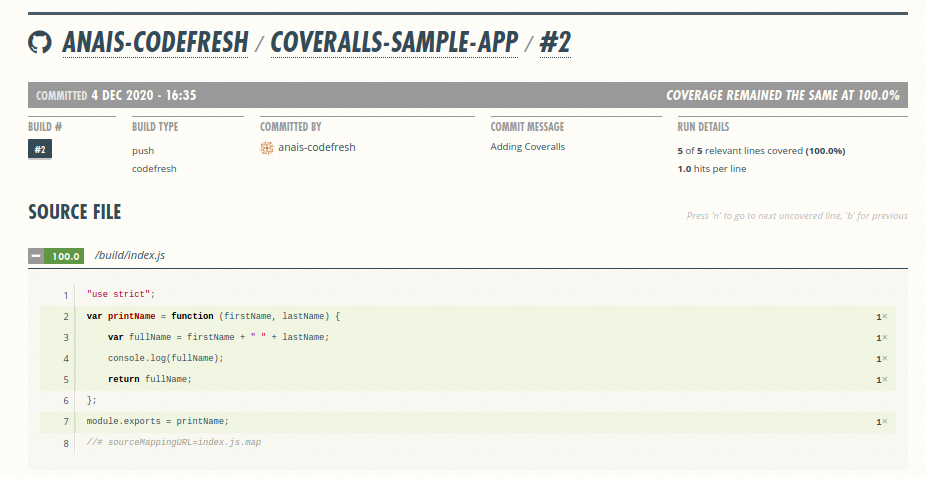Click the green 100.0 coverage badge

66,256
